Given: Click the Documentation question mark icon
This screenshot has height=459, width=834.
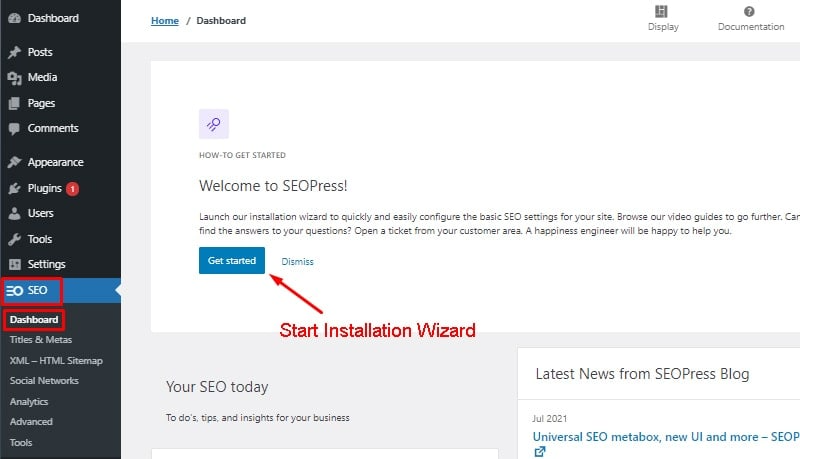Looking at the screenshot, I should [749, 11].
